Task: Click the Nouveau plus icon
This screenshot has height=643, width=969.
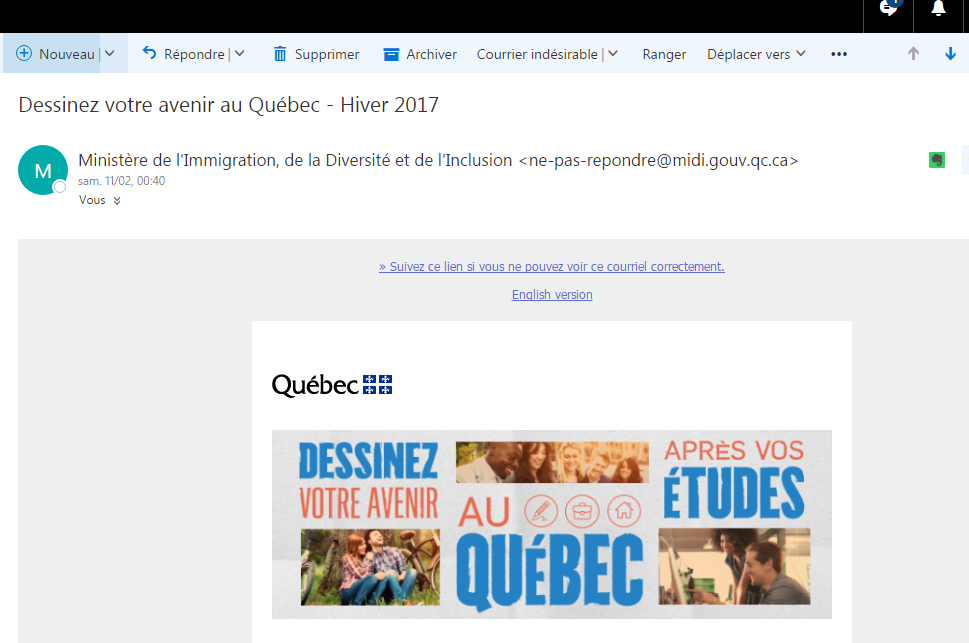Action: coord(24,54)
